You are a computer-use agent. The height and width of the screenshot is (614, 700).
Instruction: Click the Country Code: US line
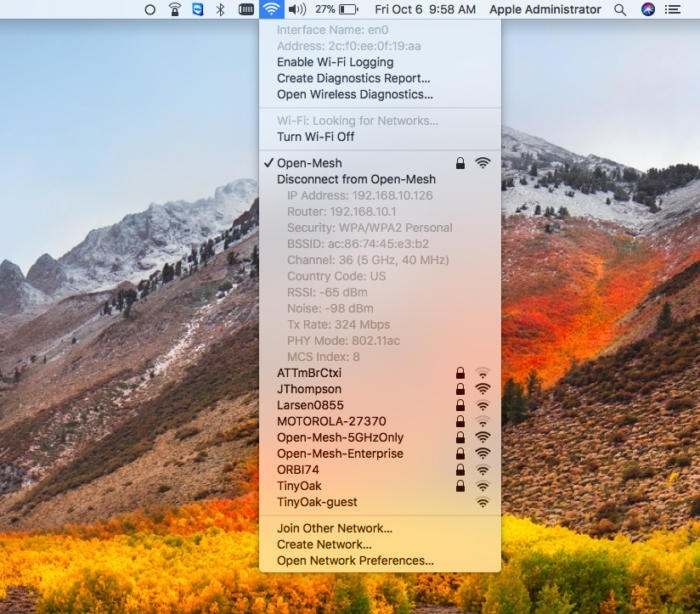380,276
